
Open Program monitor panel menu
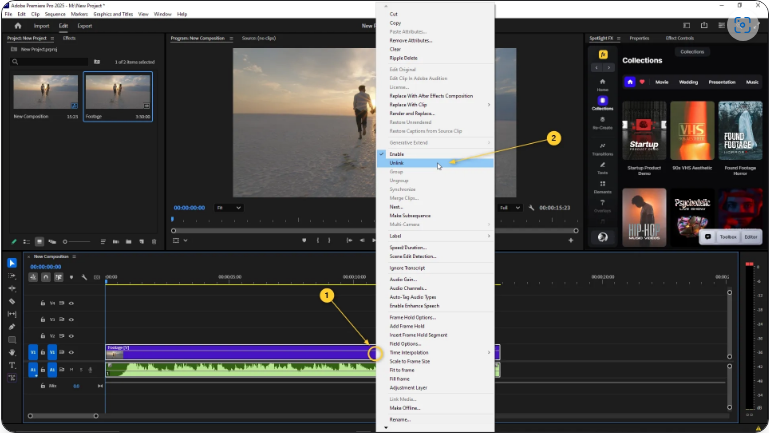pos(231,38)
